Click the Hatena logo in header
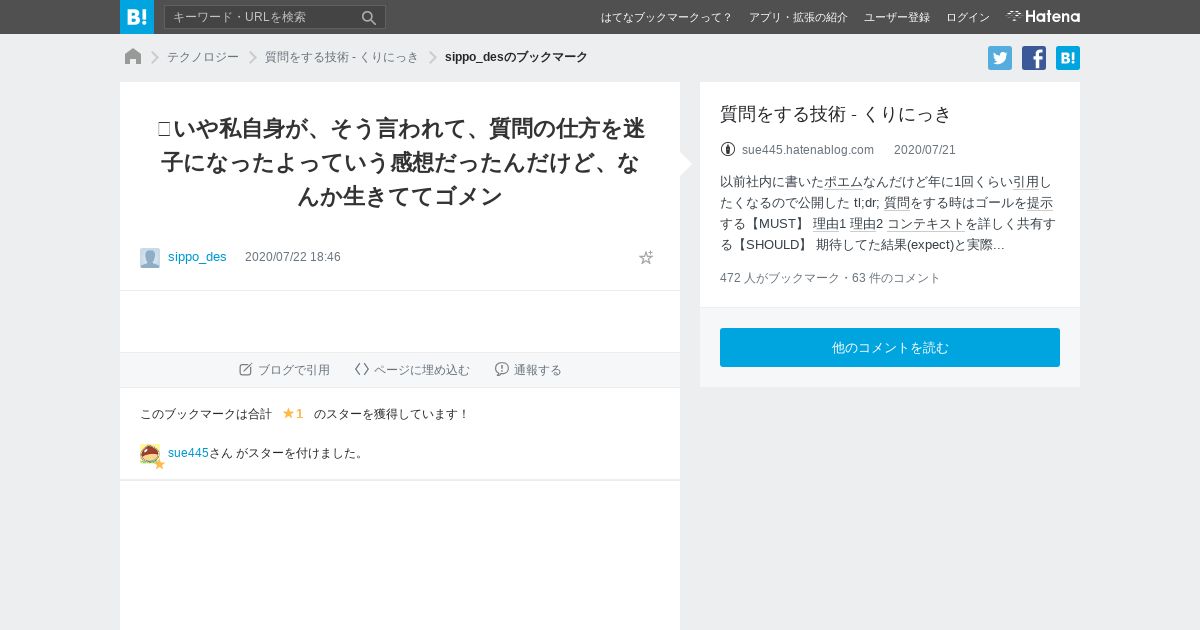The width and height of the screenshot is (1200, 630). pyautogui.click(x=1043, y=17)
